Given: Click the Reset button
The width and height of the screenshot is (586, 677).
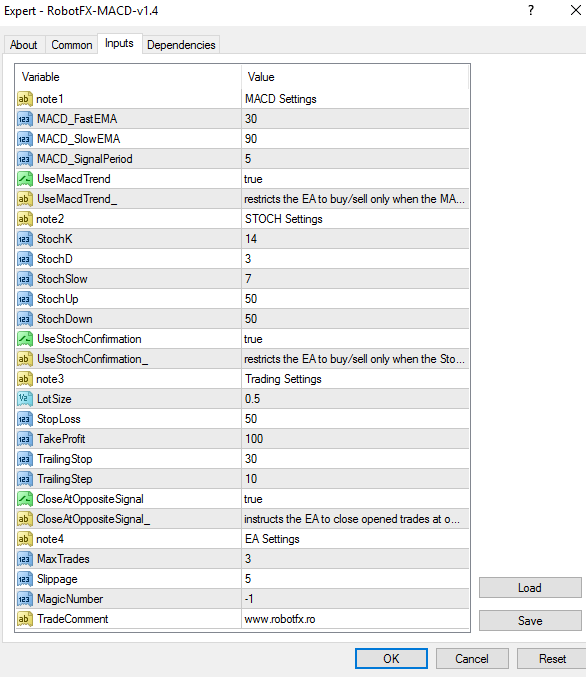Looking at the screenshot, I should click(552, 658).
